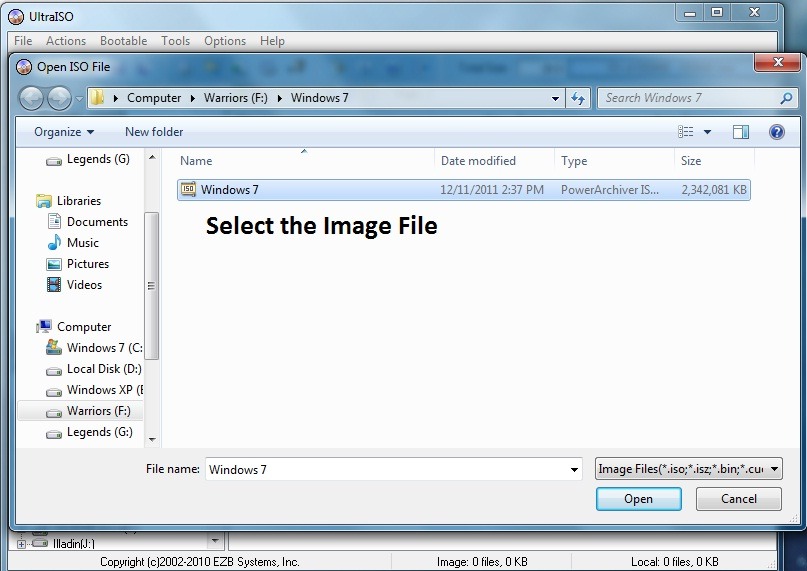Click the Forward navigation arrow button
The width and height of the screenshot is (807, 571).
point(59,98)
